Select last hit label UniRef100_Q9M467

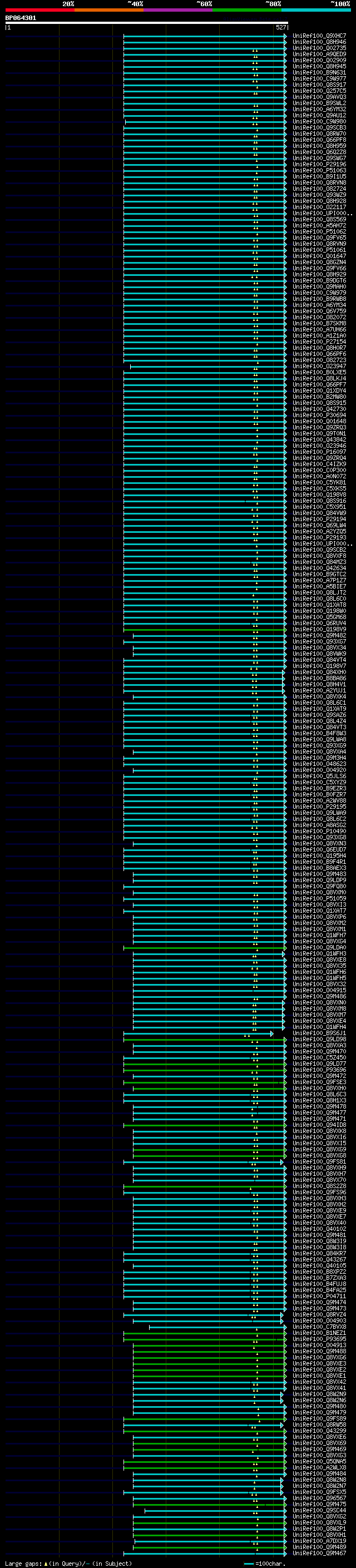319,1553
